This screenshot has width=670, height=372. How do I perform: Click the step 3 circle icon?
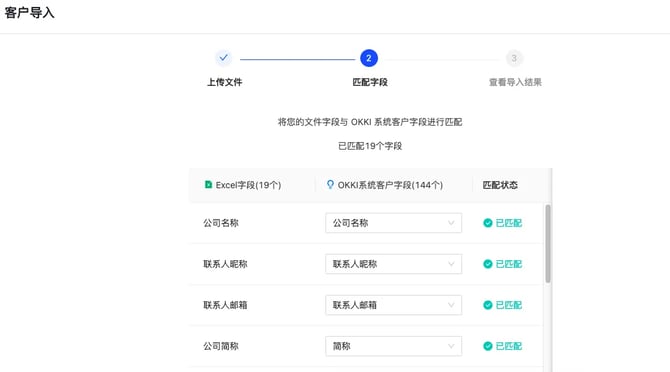[x=514, y=58]
